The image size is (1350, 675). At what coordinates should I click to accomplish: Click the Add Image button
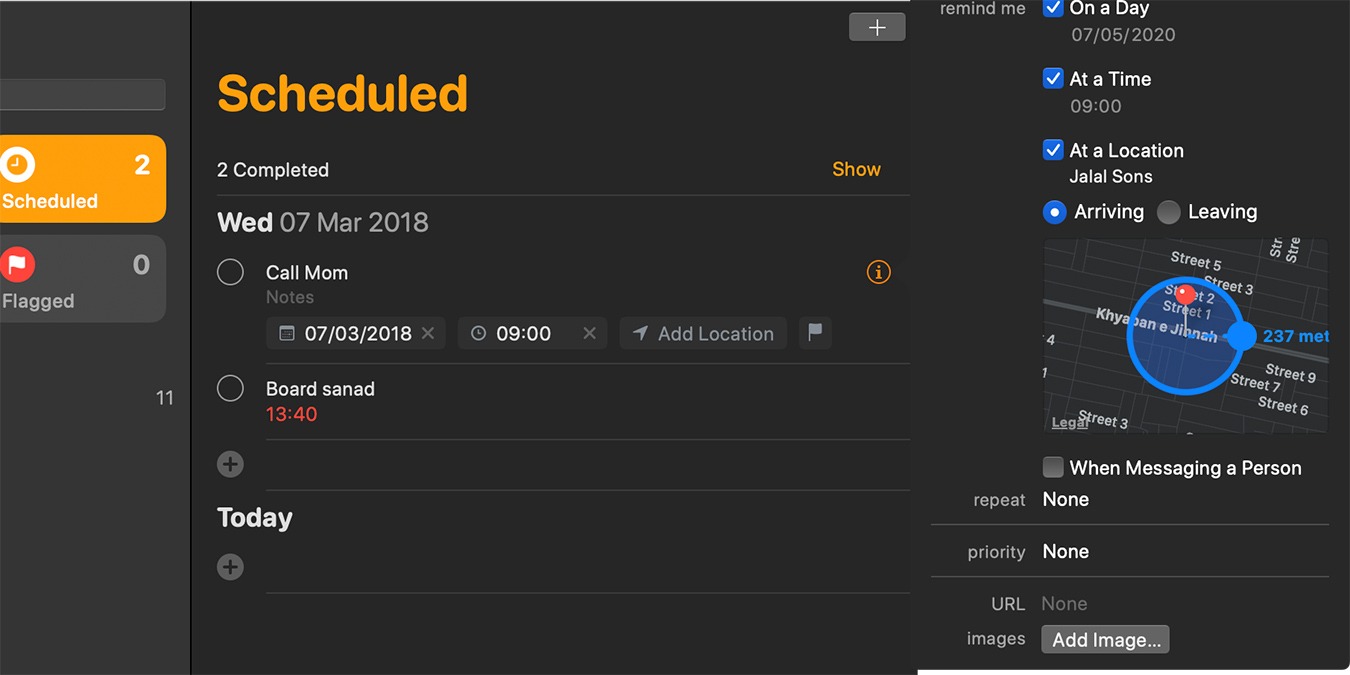tap(1105, 639)
